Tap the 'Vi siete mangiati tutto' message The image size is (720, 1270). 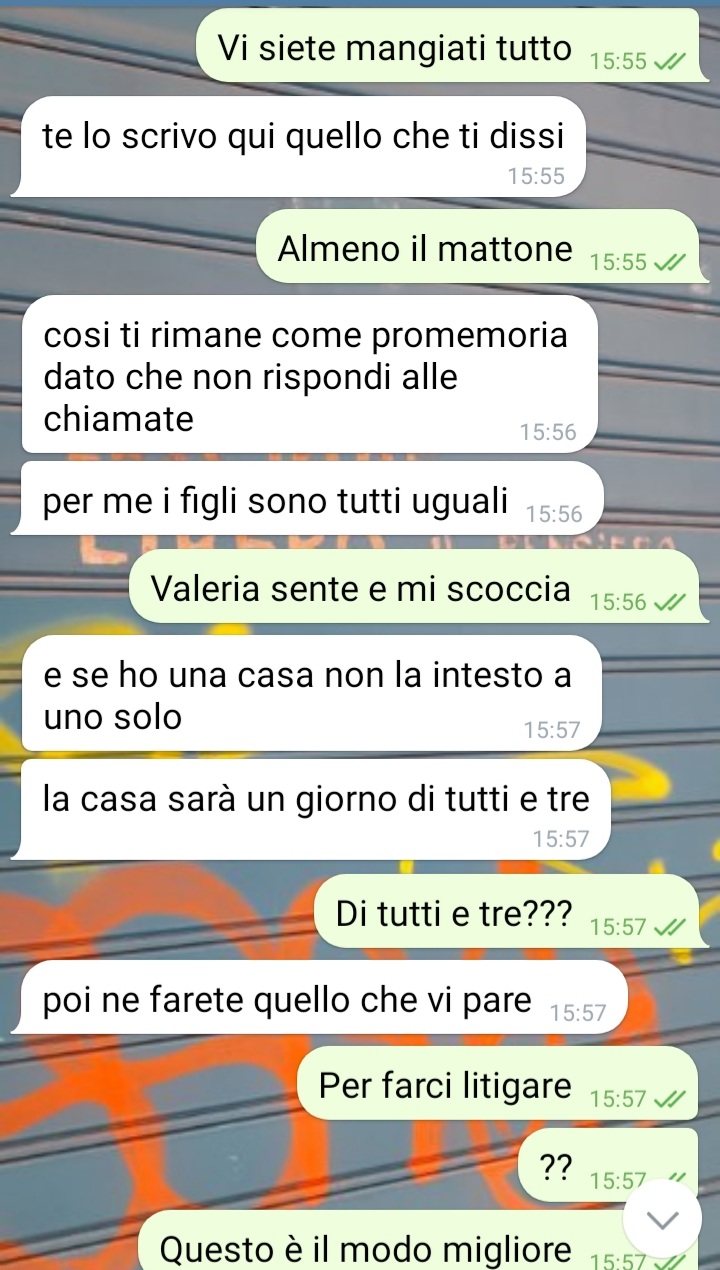click(447, 45)
